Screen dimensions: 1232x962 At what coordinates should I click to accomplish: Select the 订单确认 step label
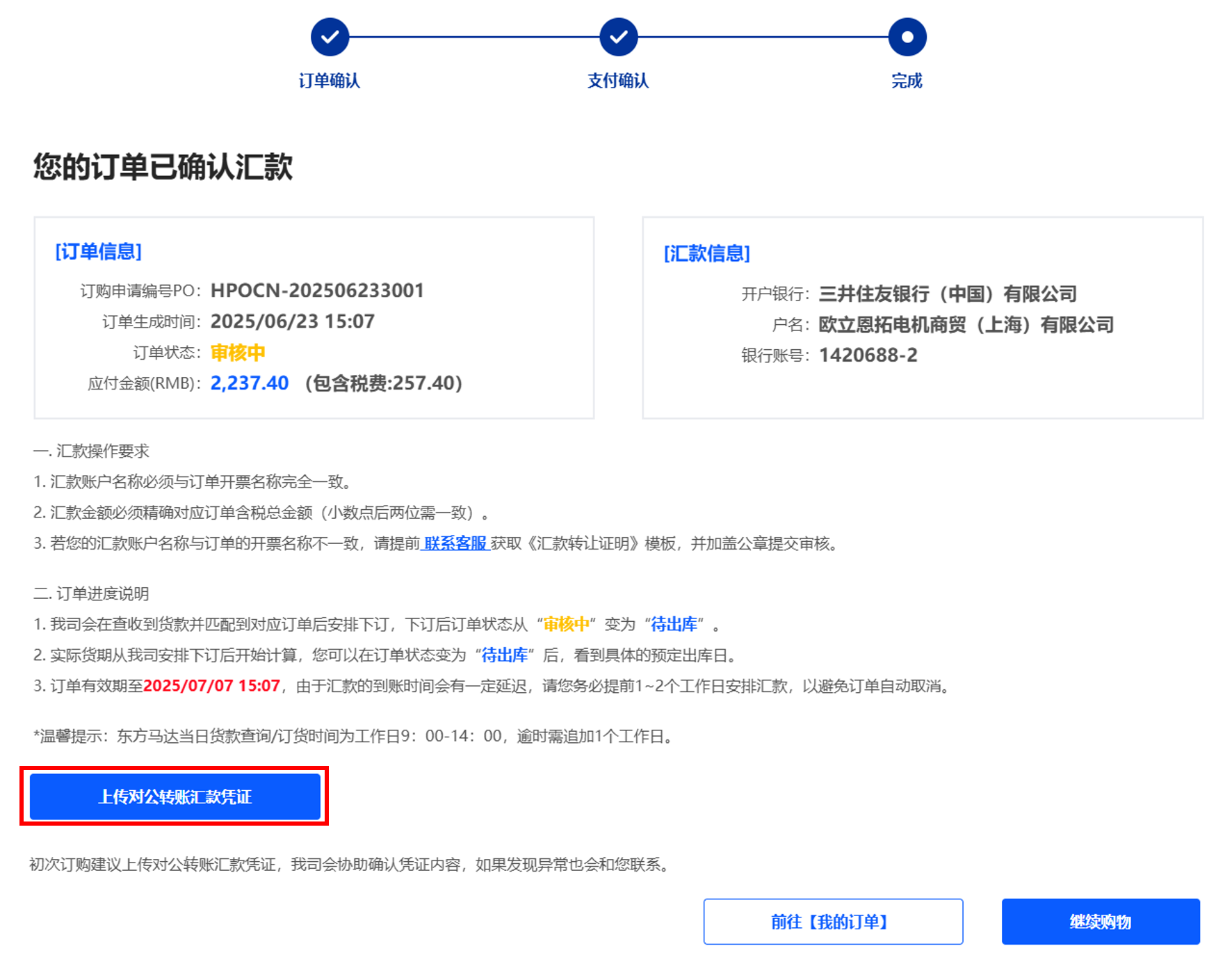(x=330, y=81)
